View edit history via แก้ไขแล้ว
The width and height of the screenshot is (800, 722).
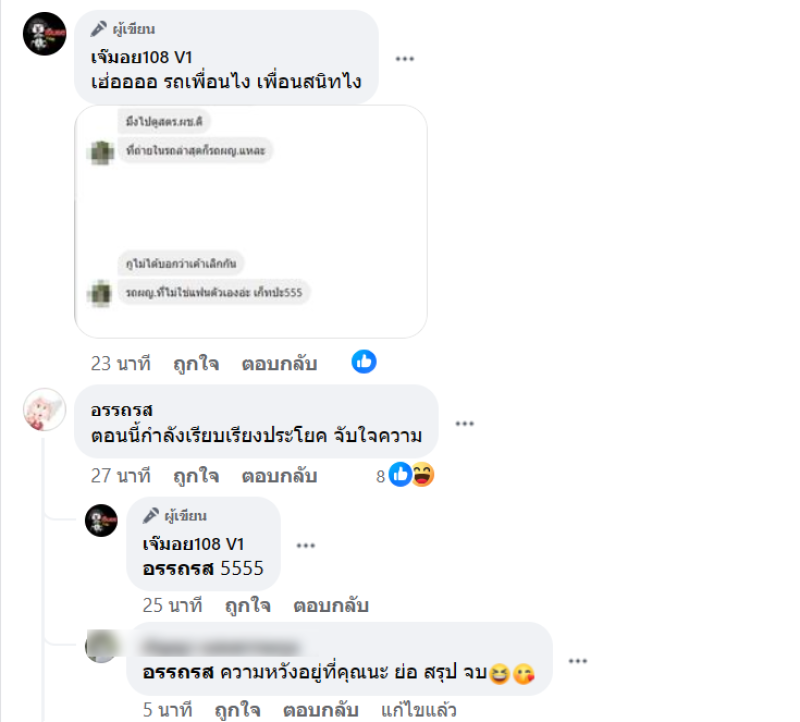pos(418,710)
